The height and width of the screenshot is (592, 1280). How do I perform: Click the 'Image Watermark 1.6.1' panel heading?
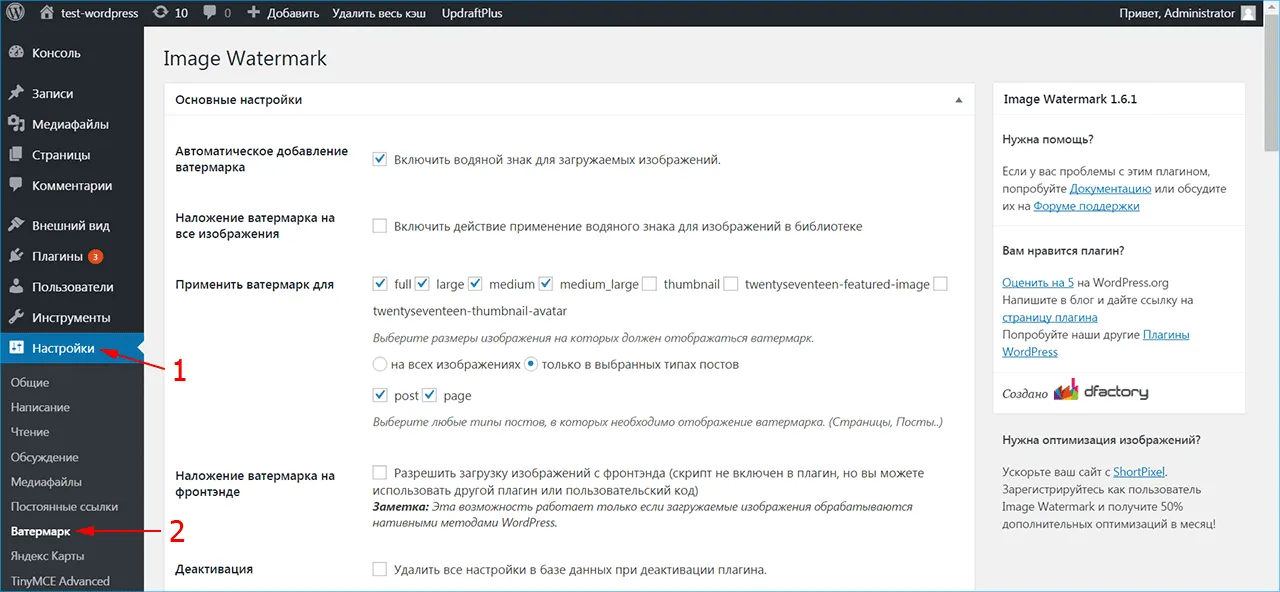coord(1070,99)
